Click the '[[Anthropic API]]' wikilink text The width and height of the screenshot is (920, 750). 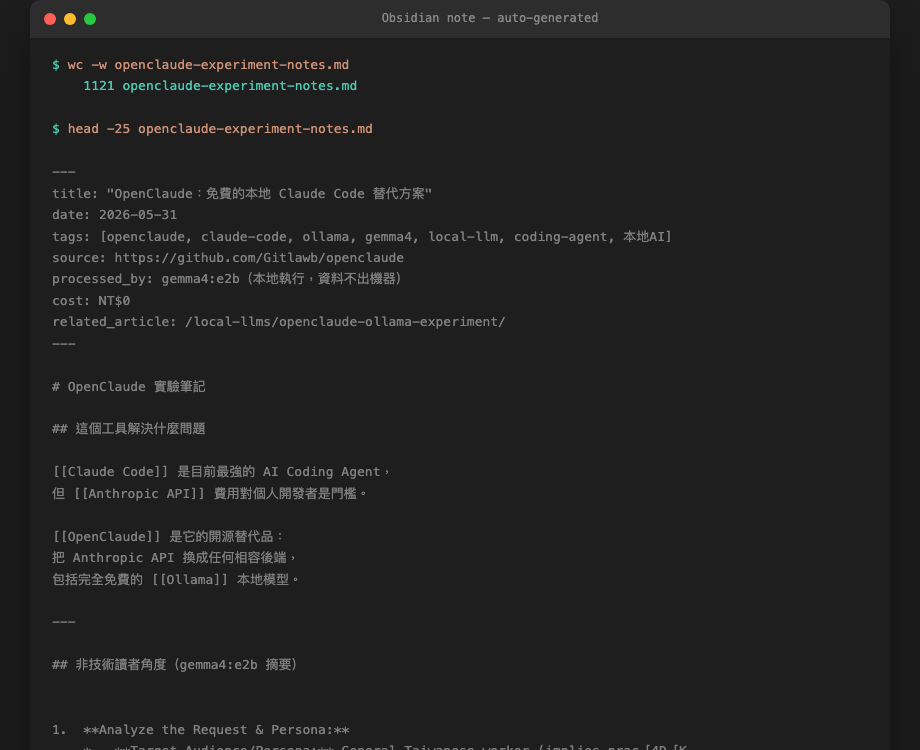(139, 494)
